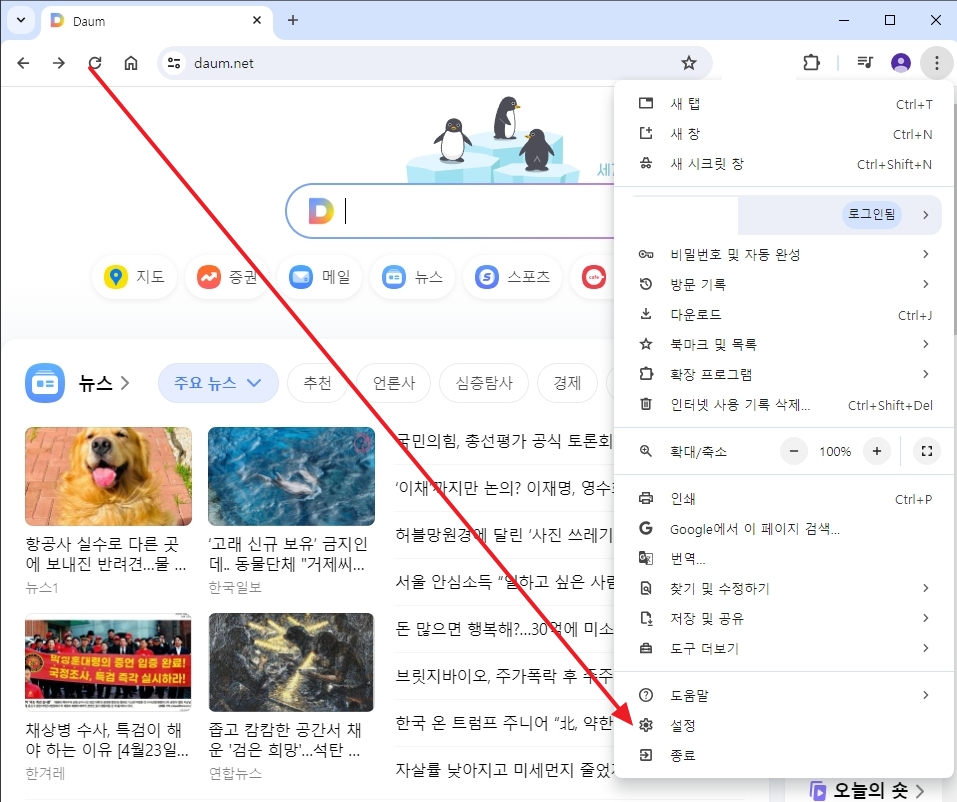The image size is (957, 802).
Task: Open the browser home page icon
Action: click(x=131, y=63)
